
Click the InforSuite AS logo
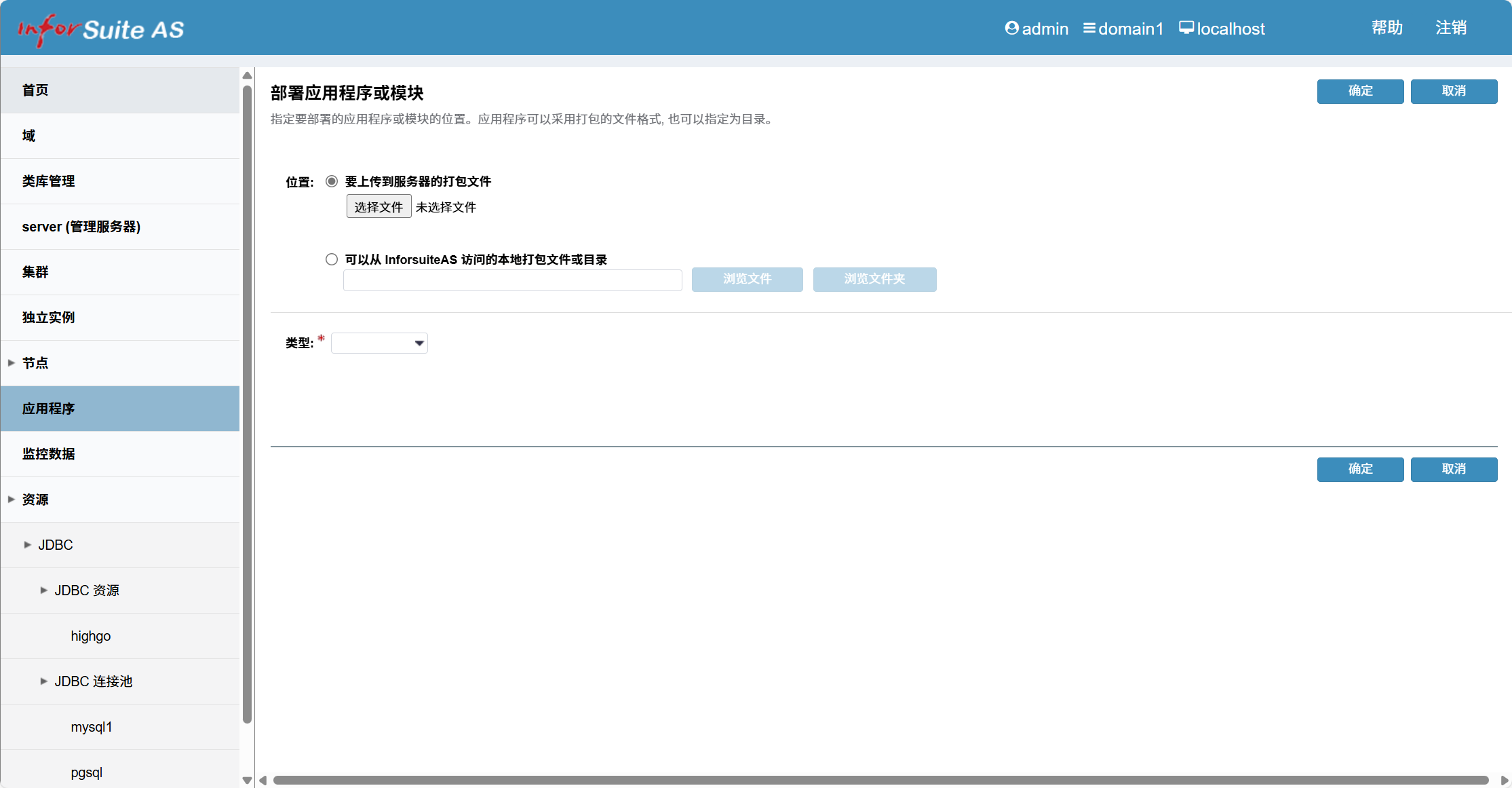[x=100, y=29]
